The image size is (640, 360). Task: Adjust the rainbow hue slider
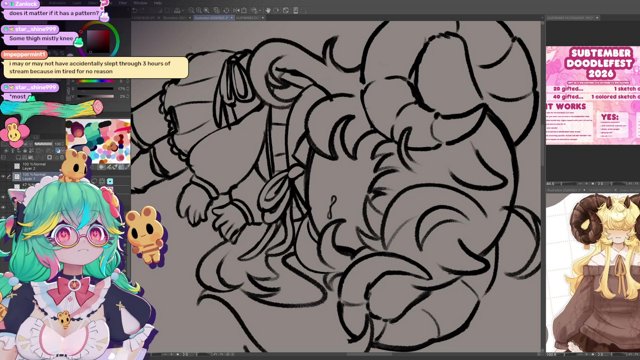(x=96, y=81)
